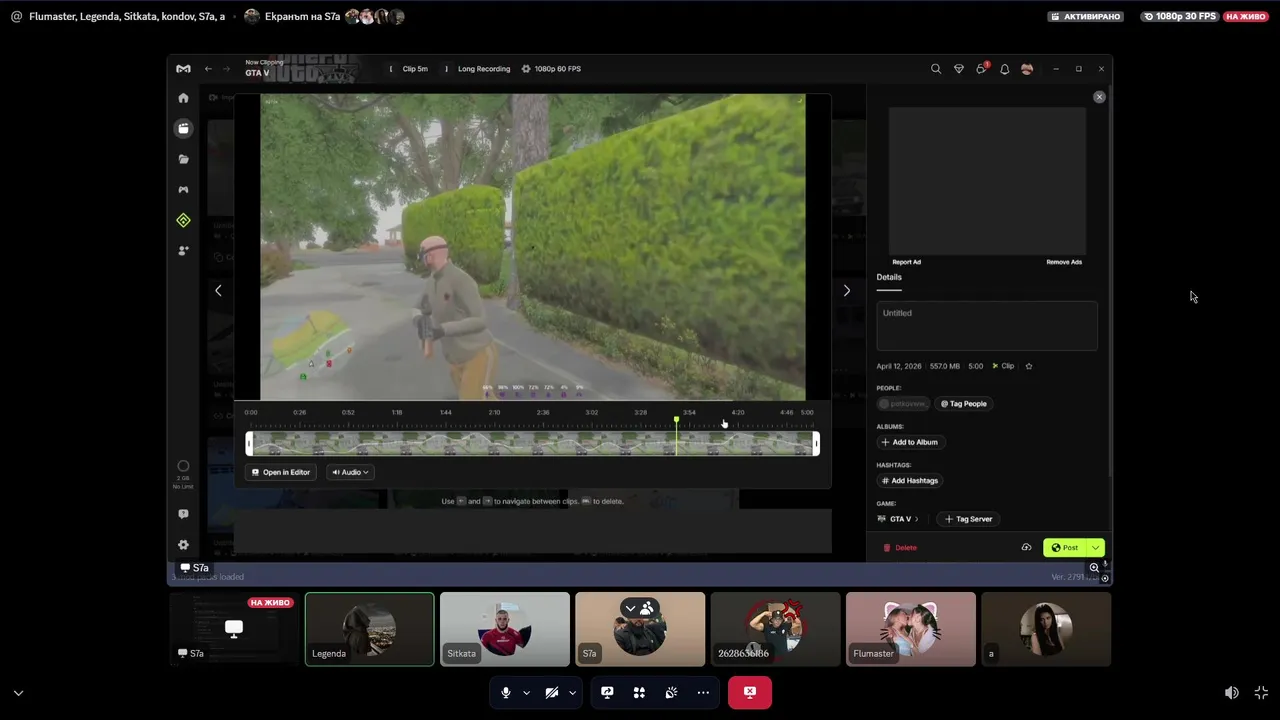Click the premium gem icon in header
Screen dimensions: 1280x720
point(959,69)
